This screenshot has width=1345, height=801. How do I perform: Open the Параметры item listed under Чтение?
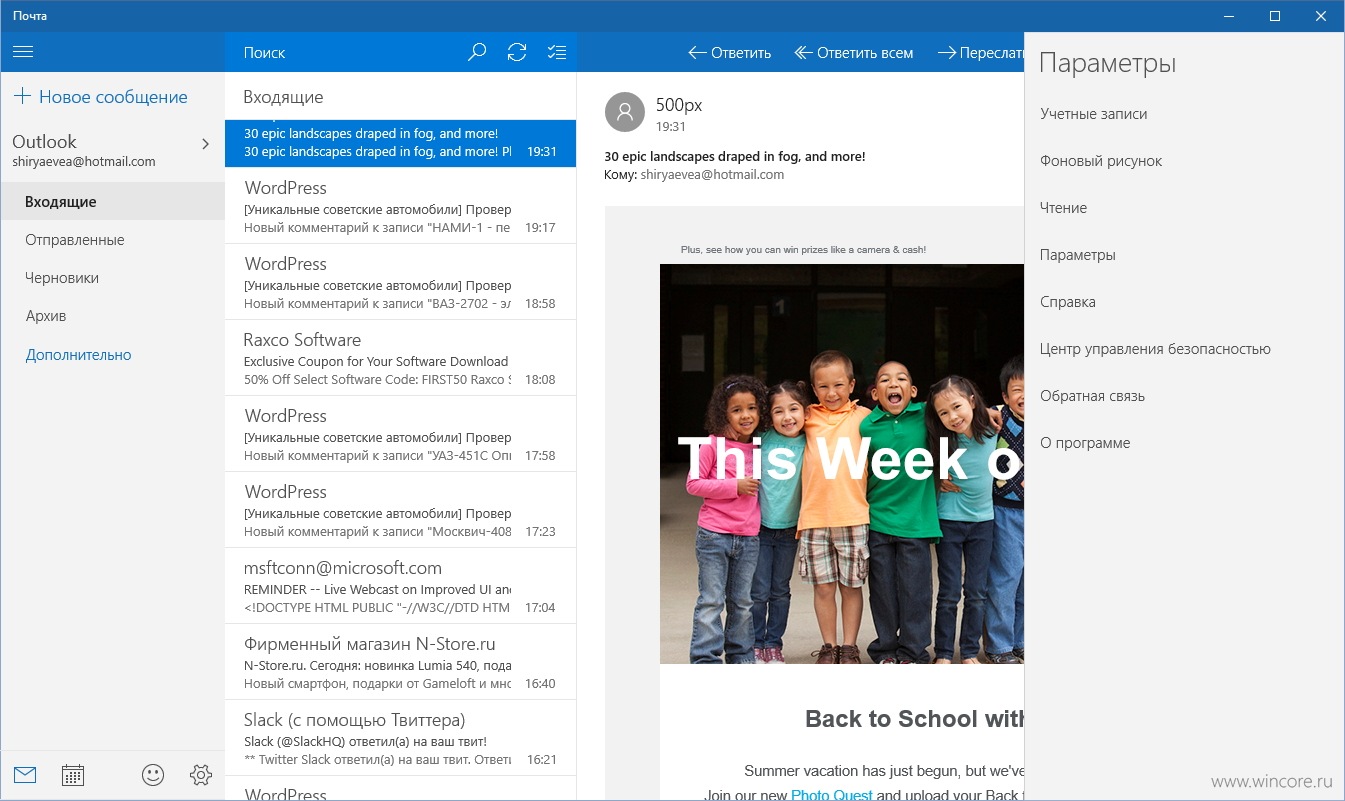pos(1078,255)
